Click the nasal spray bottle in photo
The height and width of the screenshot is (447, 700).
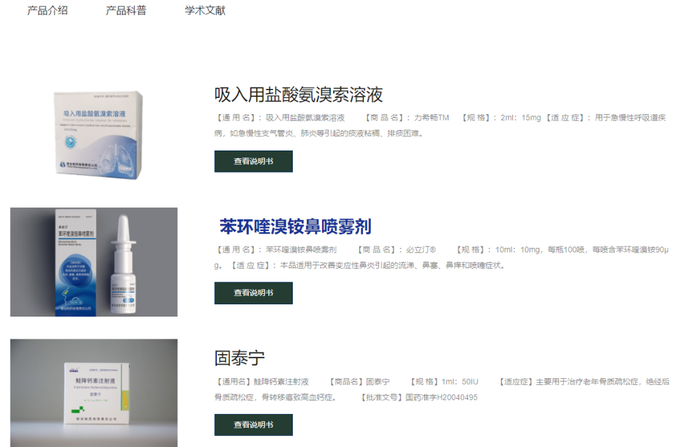pos(124,264)
